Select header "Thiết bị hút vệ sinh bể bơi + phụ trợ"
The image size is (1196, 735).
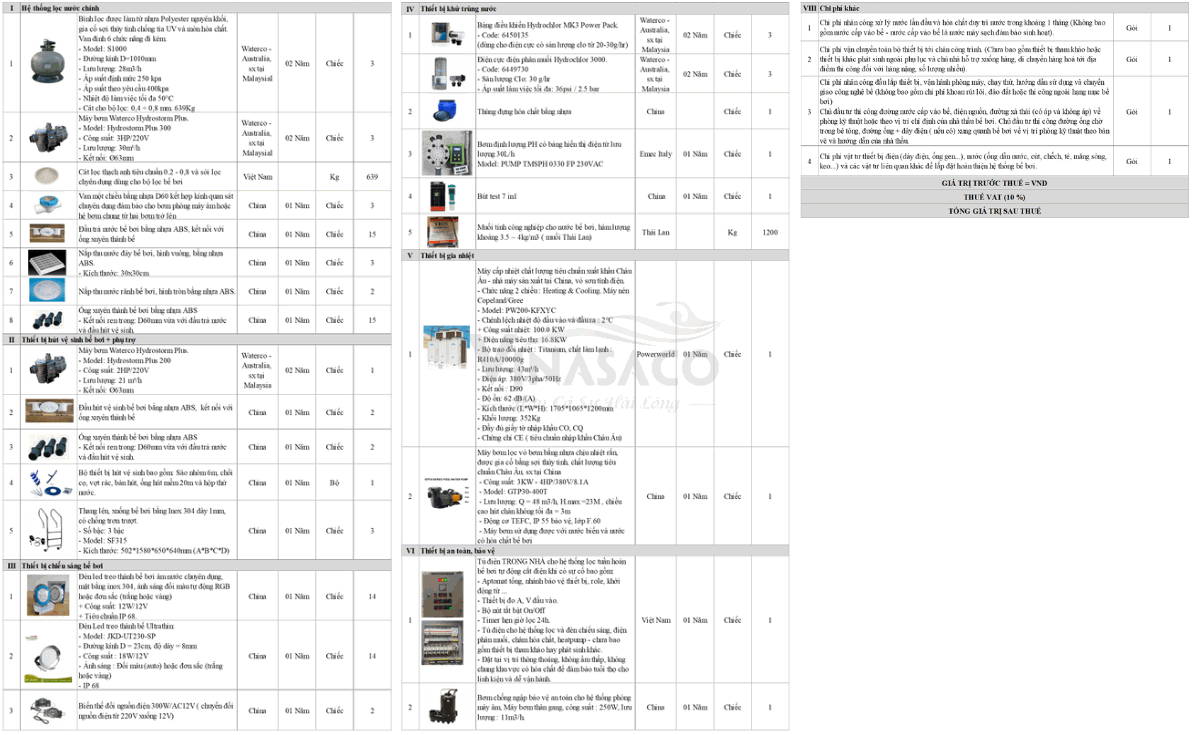79,340
